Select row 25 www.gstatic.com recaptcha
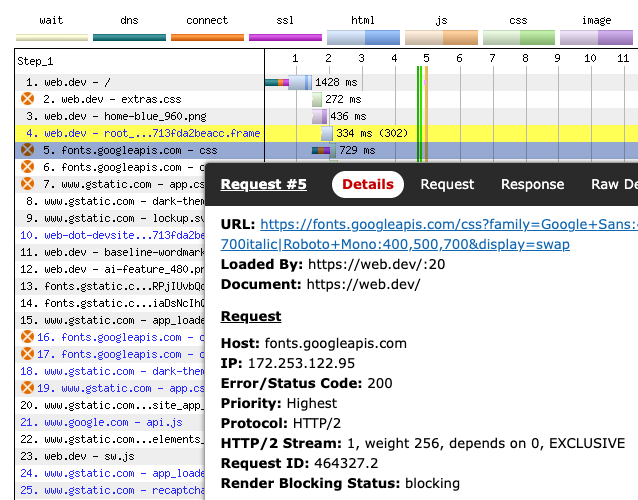Screen dimensions: 638x500 click(x=110, y=491)
